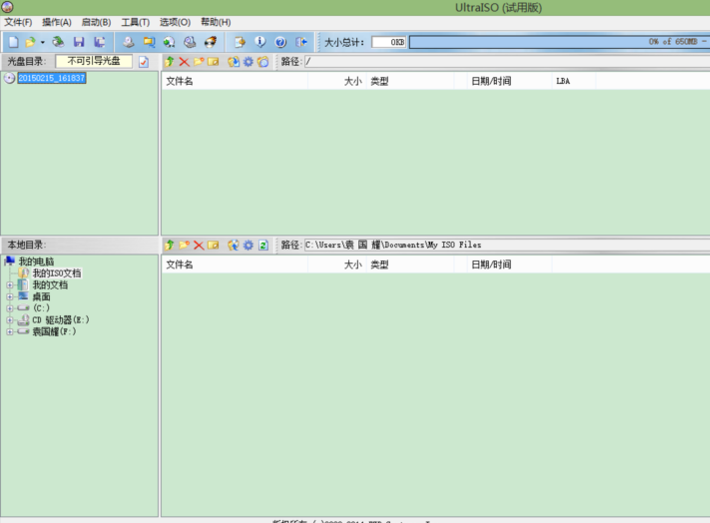Image resolution: width=710 pixels, height=523 pixels.
Task: Click the 文件名 column header in image pane
Action: coord(180,81)
